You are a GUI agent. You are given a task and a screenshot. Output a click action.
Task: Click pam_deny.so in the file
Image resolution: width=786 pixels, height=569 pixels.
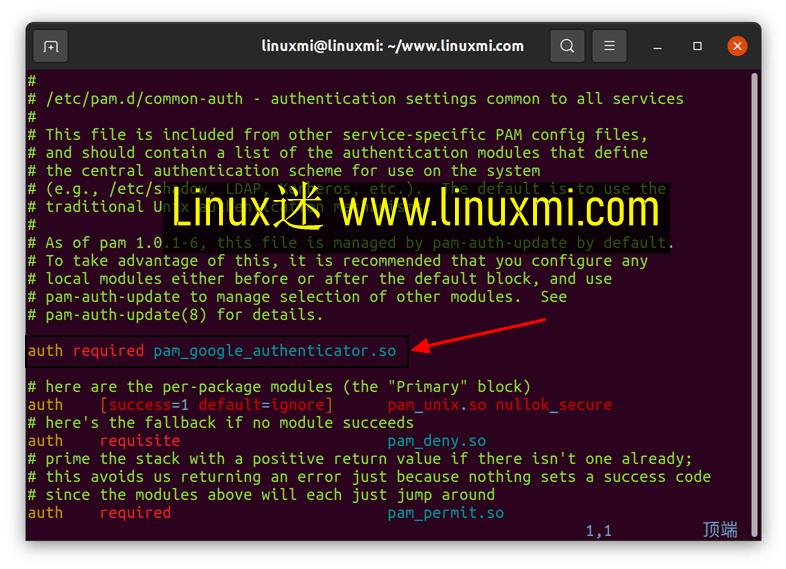point(437,441)
